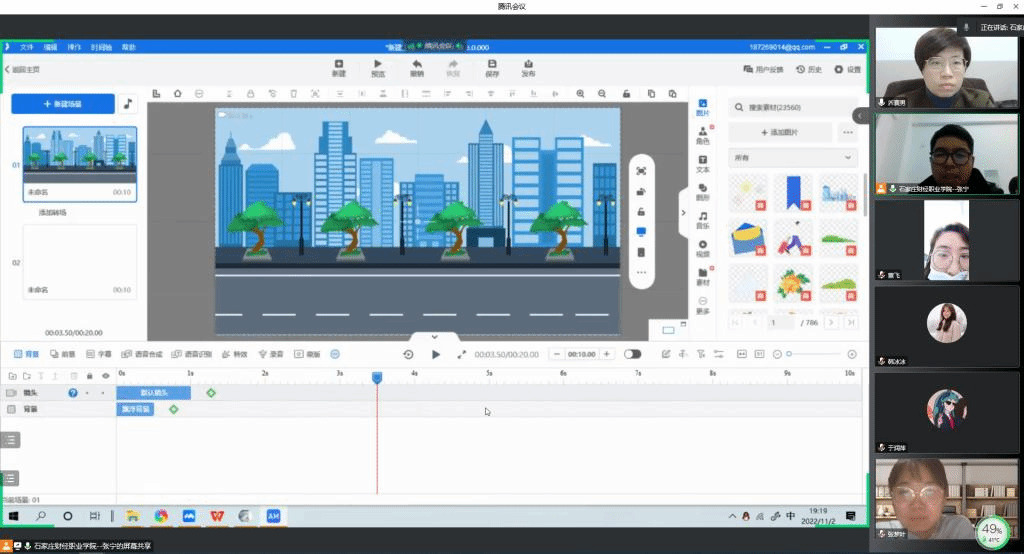1024x554 pixels.
Task: Open the background music note icon
Action: tap(128, 103)
